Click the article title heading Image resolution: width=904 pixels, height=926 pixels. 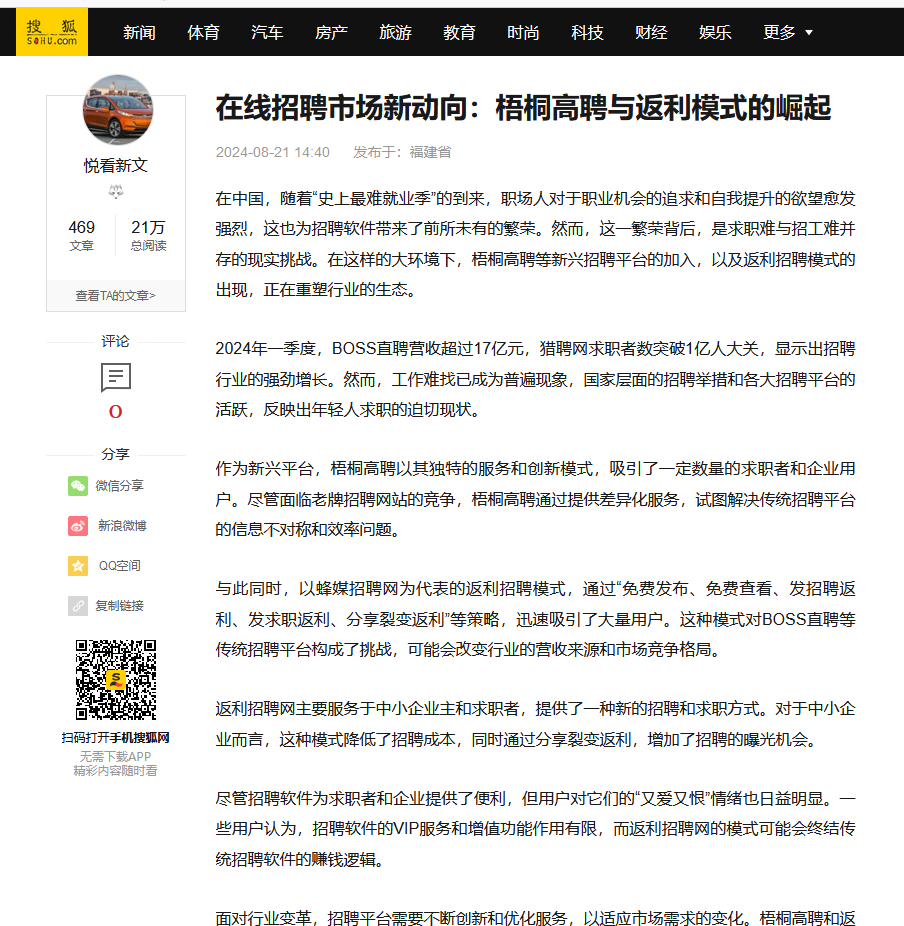pos(523,108)
